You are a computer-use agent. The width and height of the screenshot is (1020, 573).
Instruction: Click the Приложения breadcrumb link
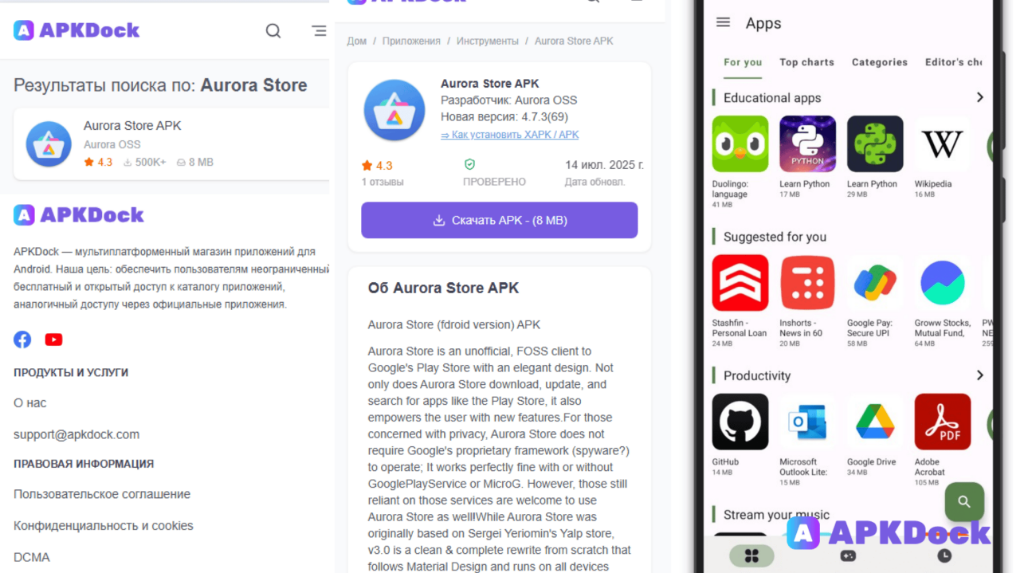[411, 41]
